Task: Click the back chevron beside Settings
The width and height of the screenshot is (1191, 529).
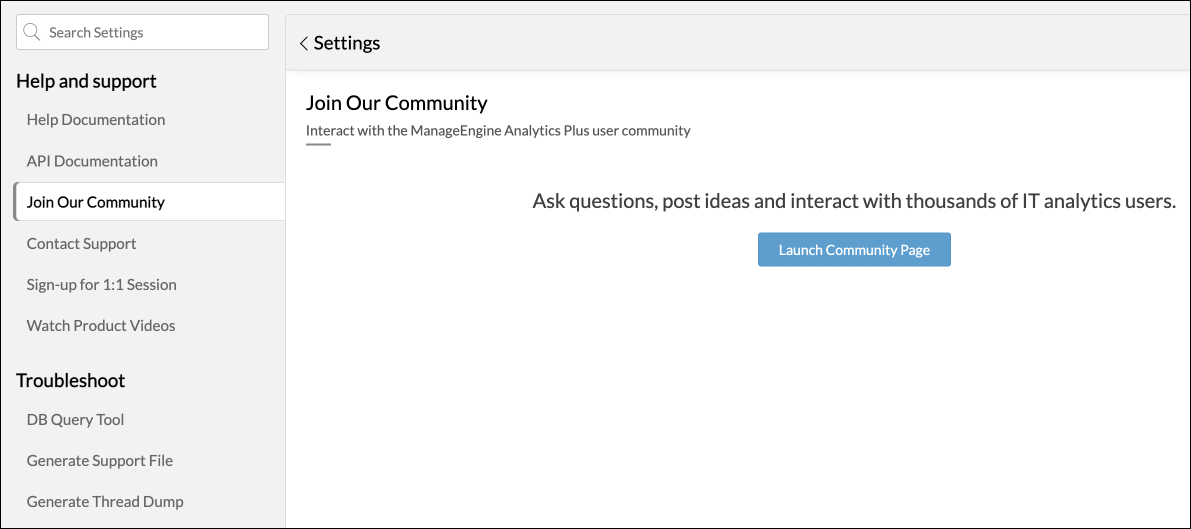Action: pyautogui.click(x=303, y=44)
